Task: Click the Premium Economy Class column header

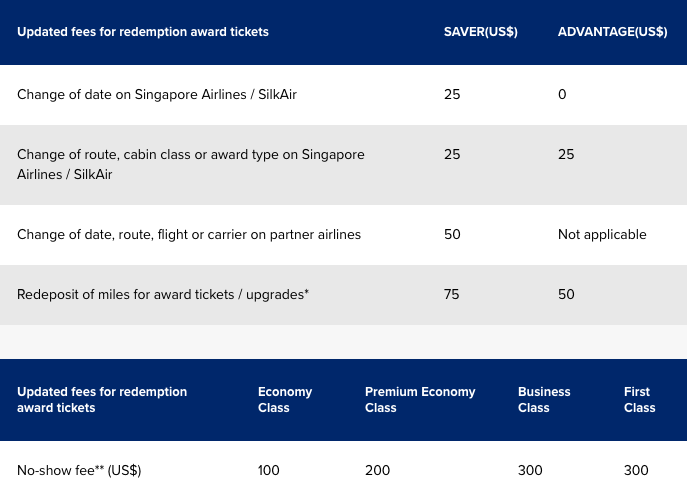Action: [420, 400]
